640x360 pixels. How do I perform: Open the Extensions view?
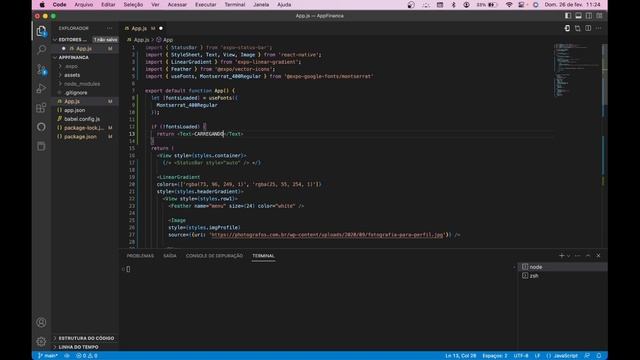pos(41,108)
